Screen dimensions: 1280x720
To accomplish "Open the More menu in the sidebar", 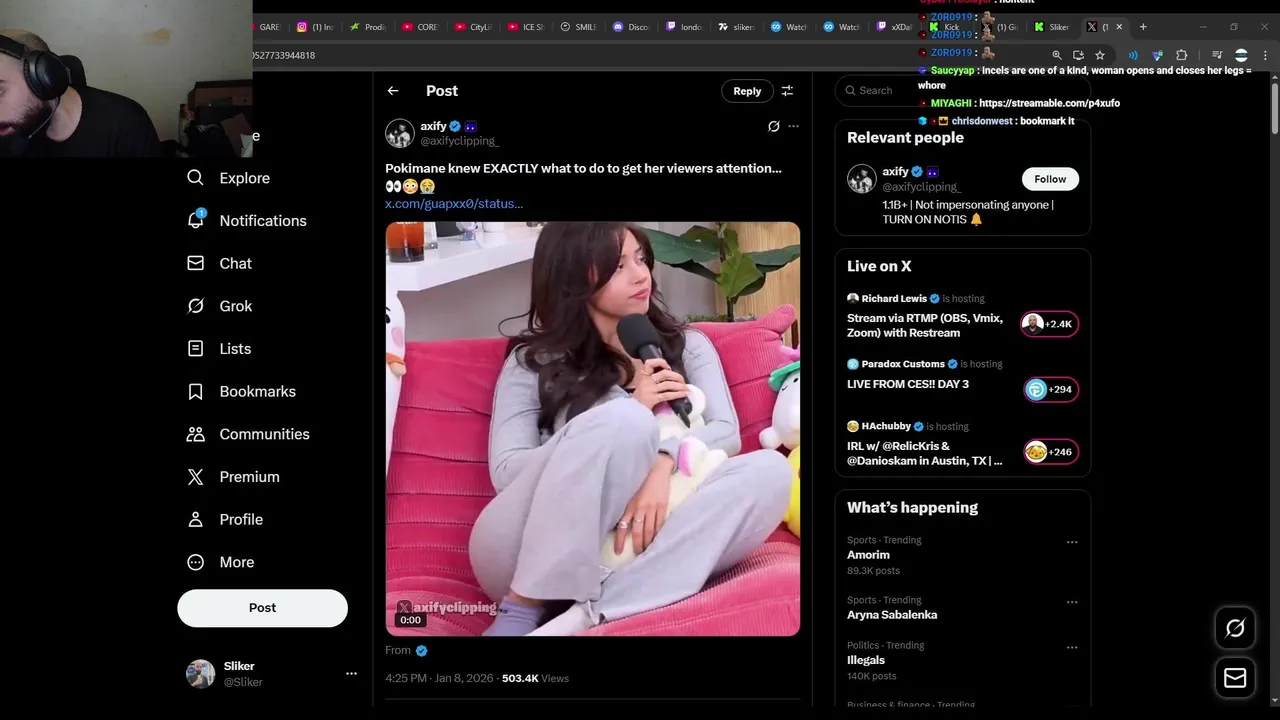I will (x=221, y=562).
